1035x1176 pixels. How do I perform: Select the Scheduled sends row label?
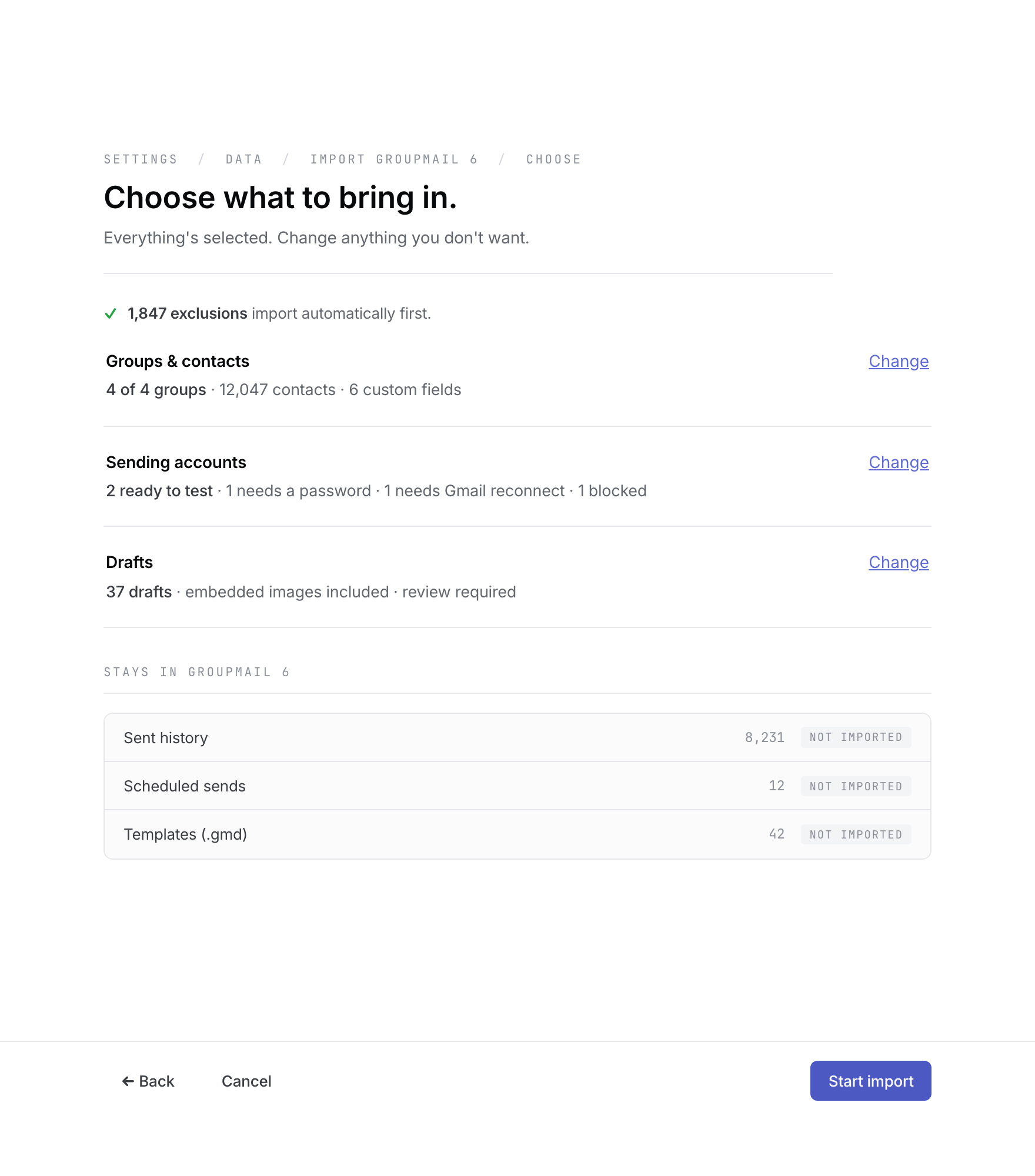coord(185,786)
